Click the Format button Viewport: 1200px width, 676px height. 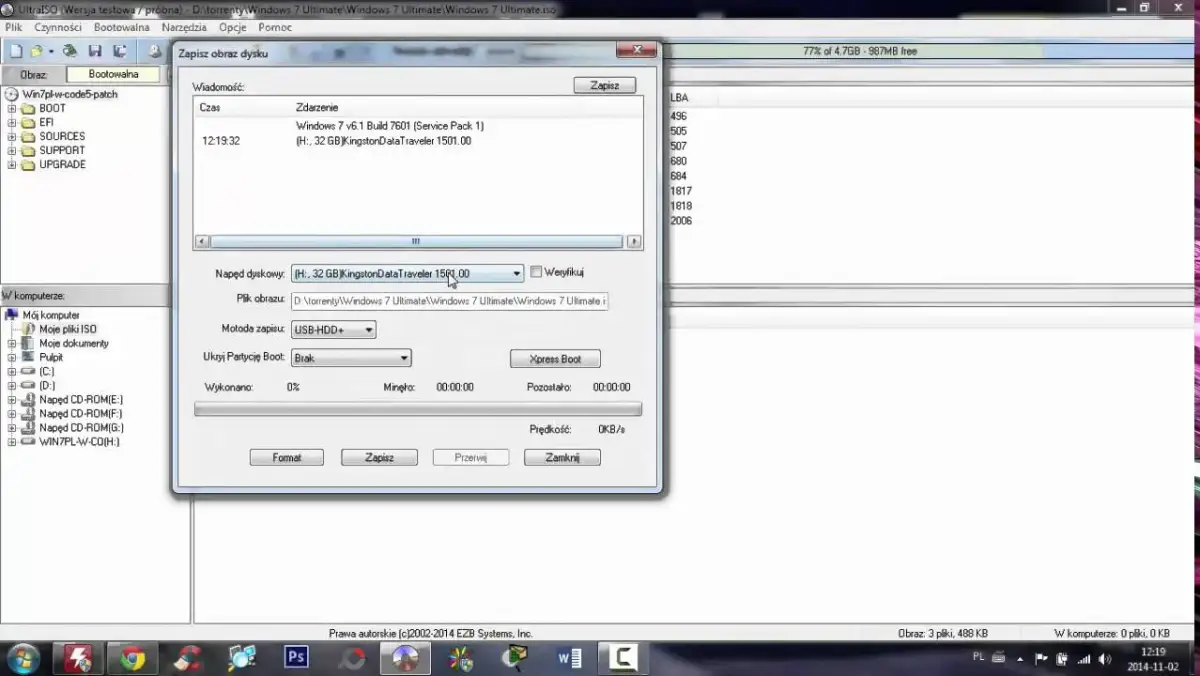tap(287, 457)
